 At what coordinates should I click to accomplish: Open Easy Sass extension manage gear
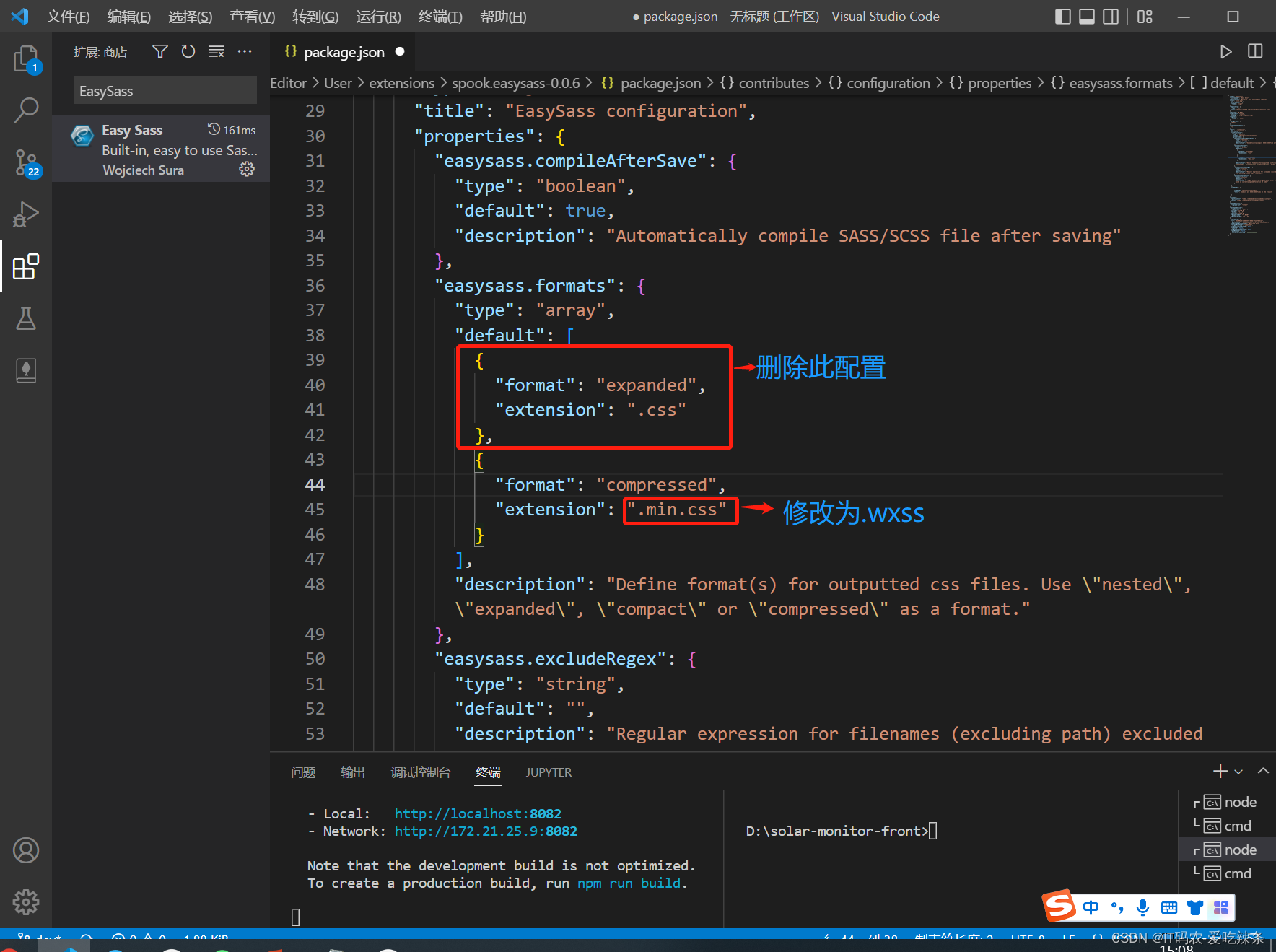[x=247, y=169]
